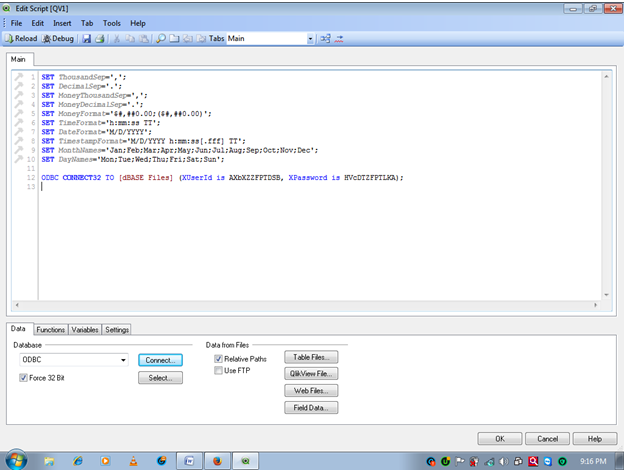Open search with the magnifying glass icon

pos(160,38)
